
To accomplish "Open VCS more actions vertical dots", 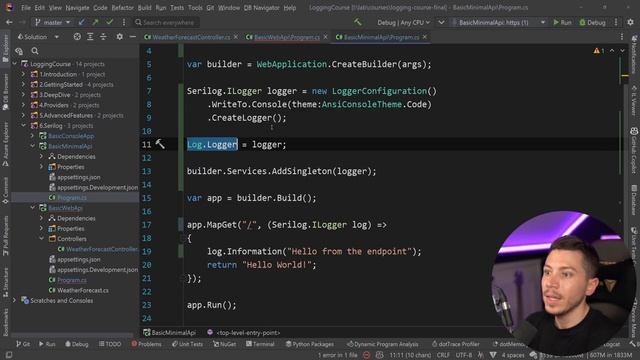I will pyautogui.click(x=124, y=22).
